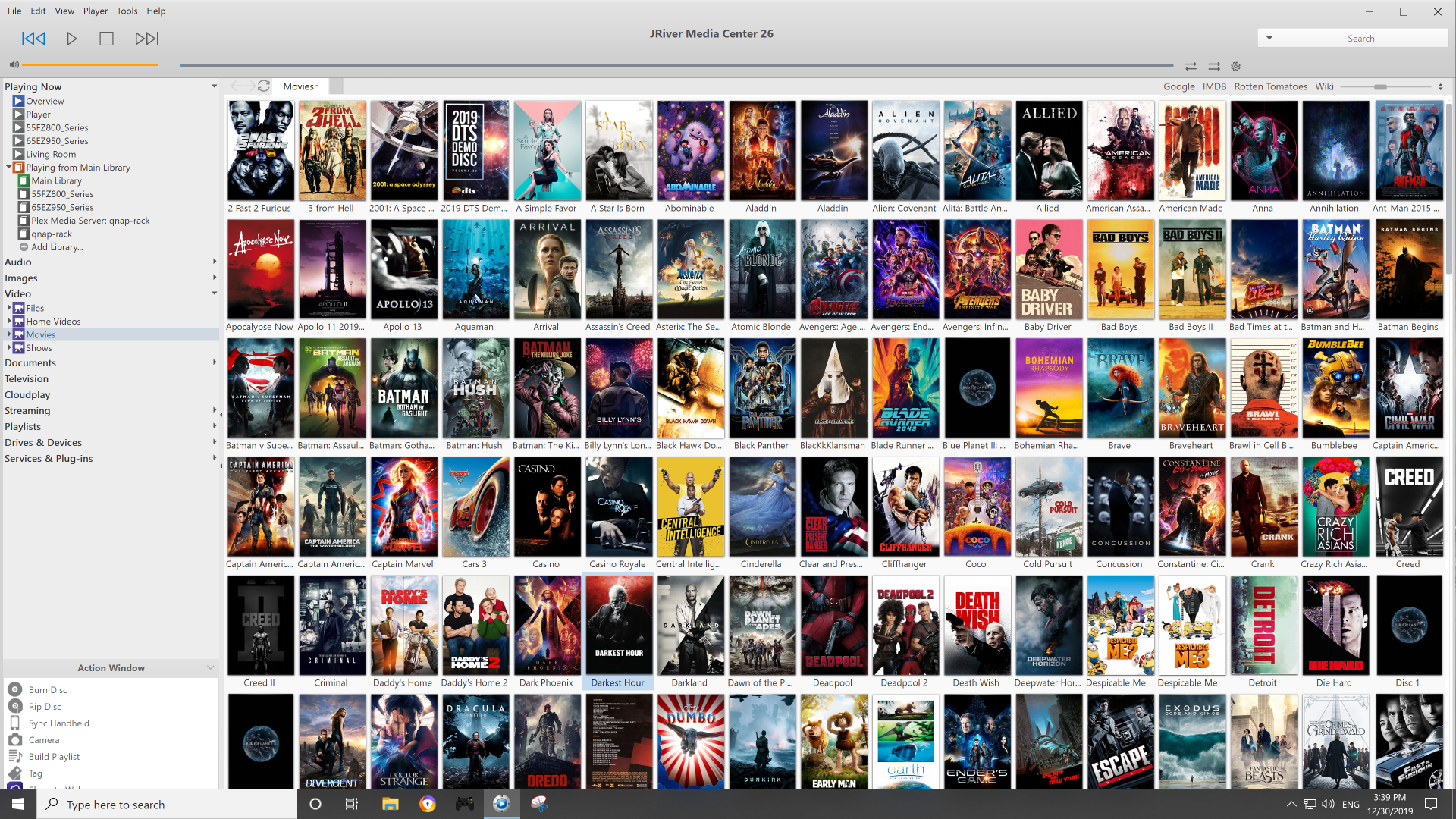Expand the Audio section
This screenshot has height=819, width=1456.
(x=215, y=262)
